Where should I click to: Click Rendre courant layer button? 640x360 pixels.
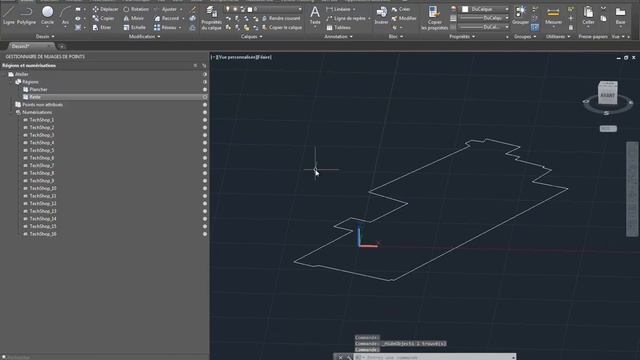281,18
